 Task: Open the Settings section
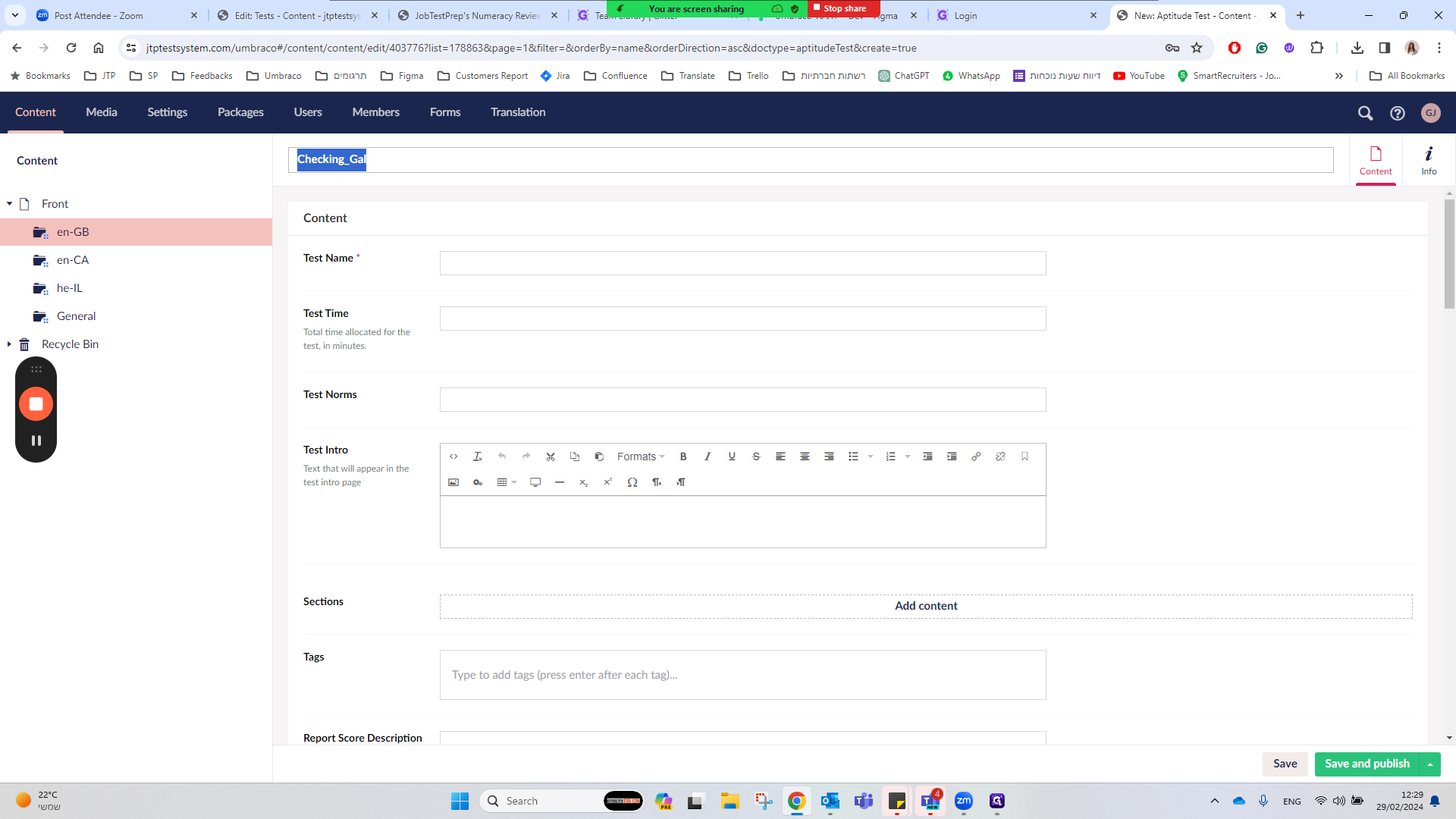168,112
